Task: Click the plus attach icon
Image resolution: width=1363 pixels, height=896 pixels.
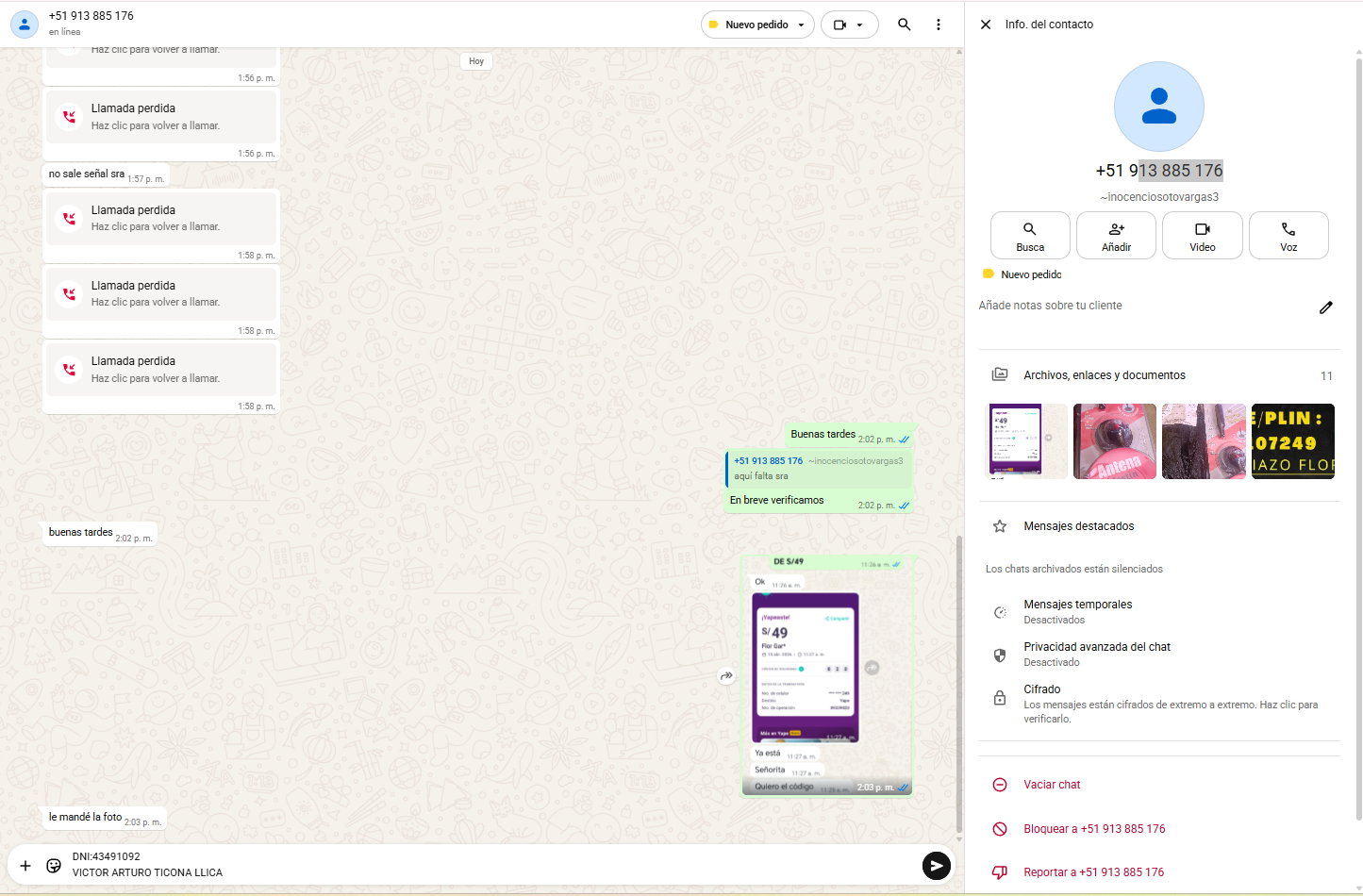Action: pos(25,865)
